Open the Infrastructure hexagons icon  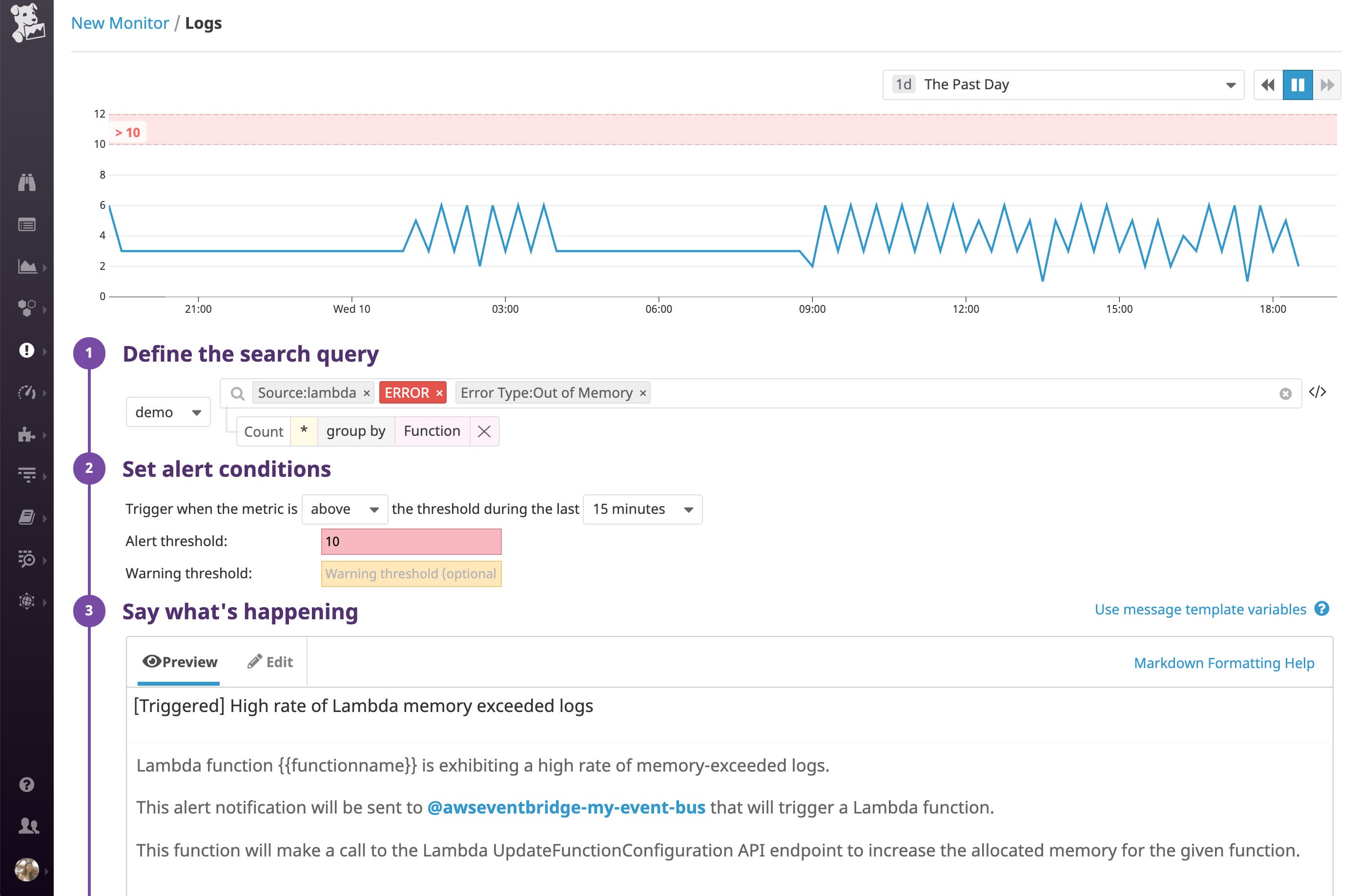(27, 308)
